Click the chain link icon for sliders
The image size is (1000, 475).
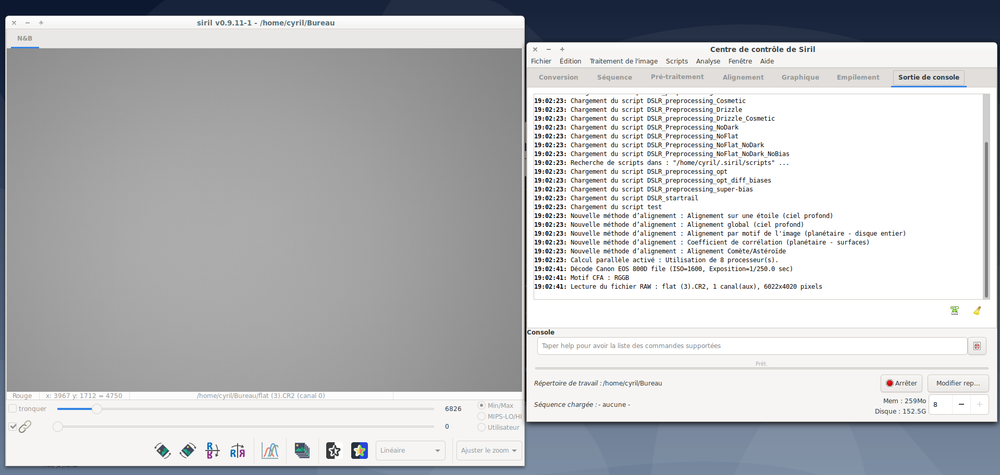coord(26,427)
